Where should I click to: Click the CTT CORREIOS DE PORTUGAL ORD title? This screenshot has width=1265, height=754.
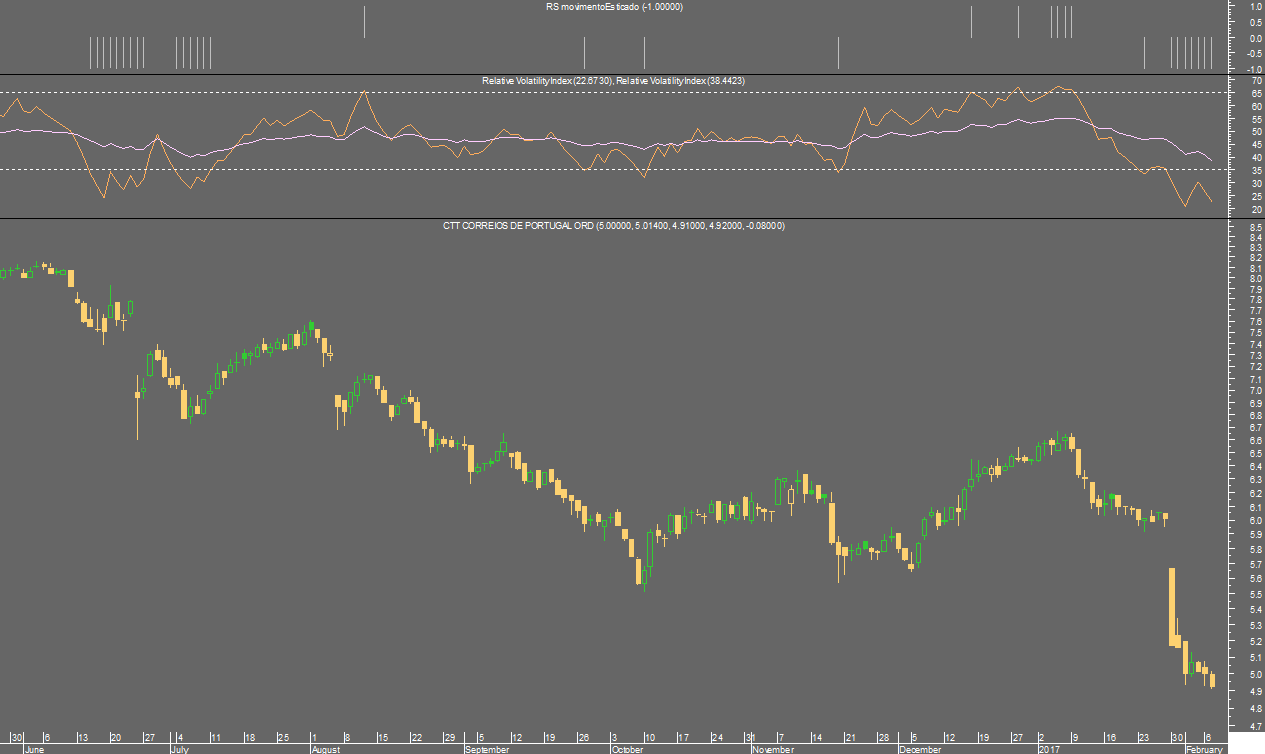click(x=613, y=226)
